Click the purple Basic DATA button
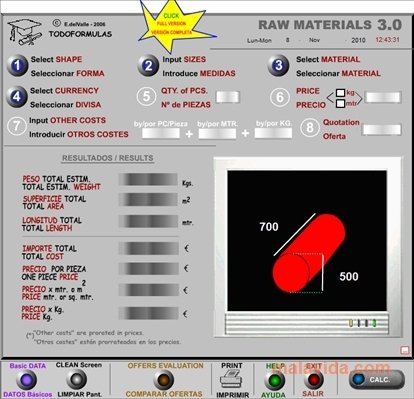Image resolution: width=414 pixels, height=399 pixels. click(x=26, y=380)
